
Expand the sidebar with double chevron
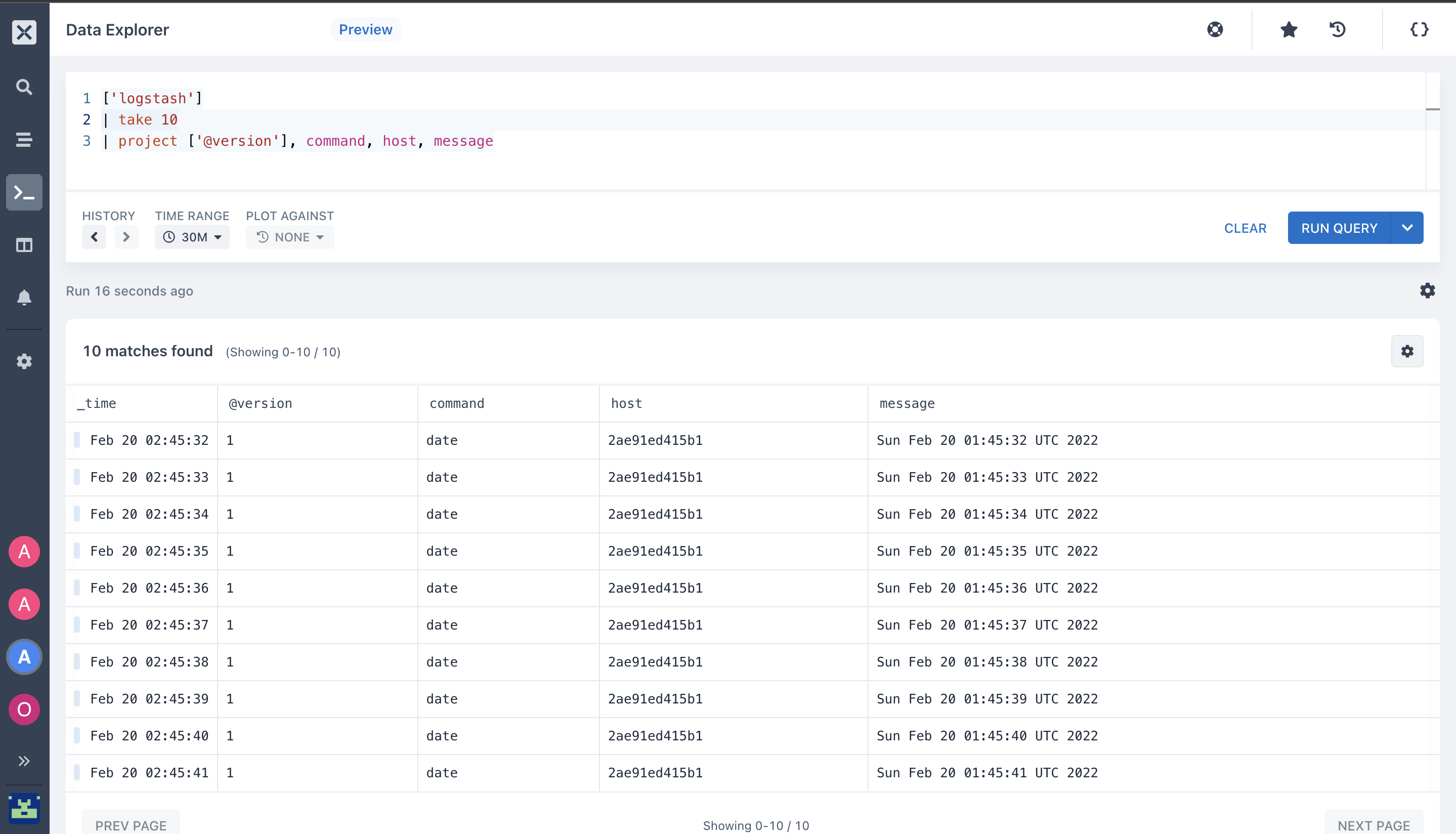click(x=24, y=761)
